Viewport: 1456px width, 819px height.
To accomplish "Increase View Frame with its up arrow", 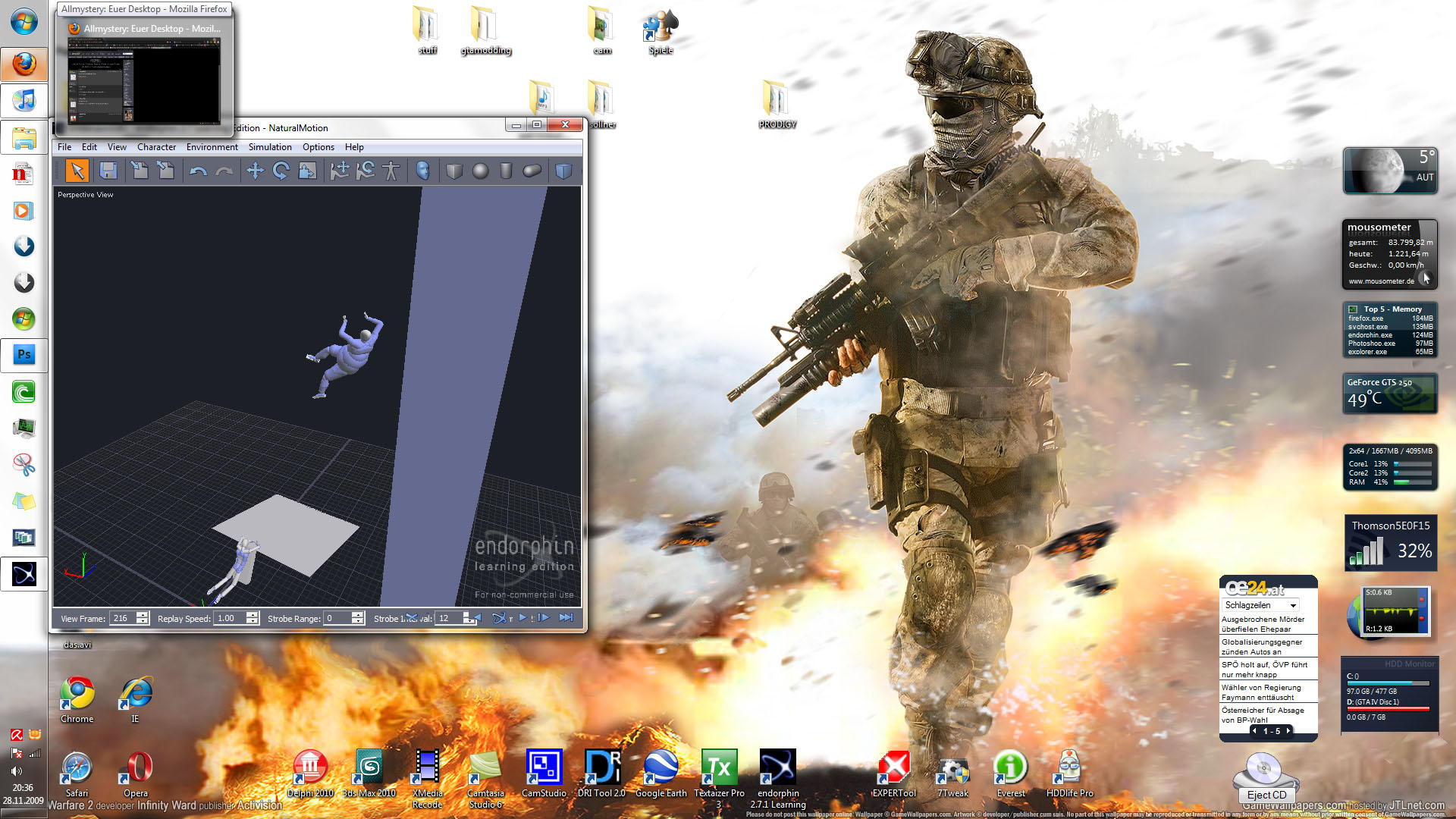I will 143,615.
